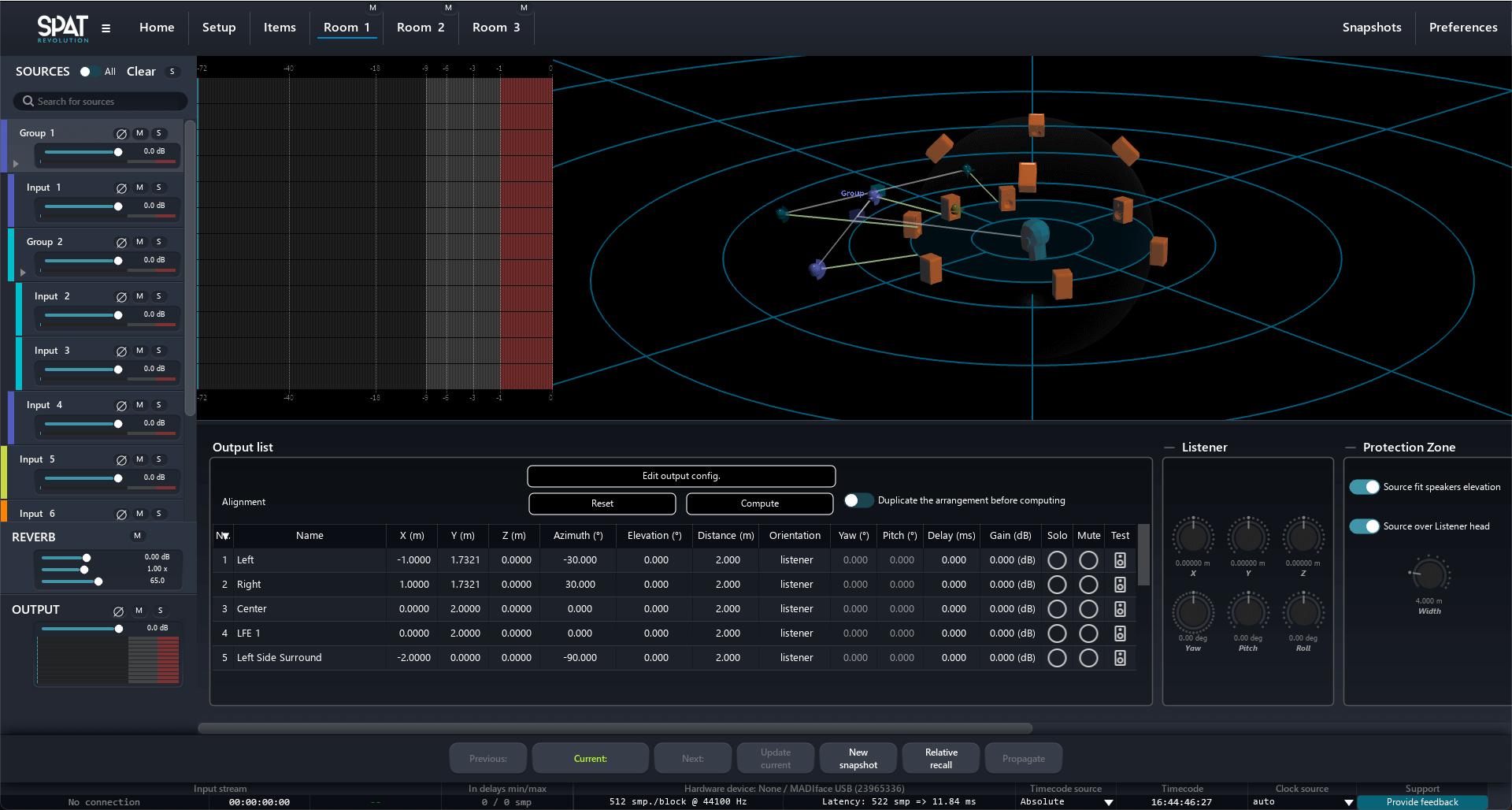This screenshot has width=1512, height=810.
Task: Click the speaker test icon for Left output
Action: [x=1120, y=560]
